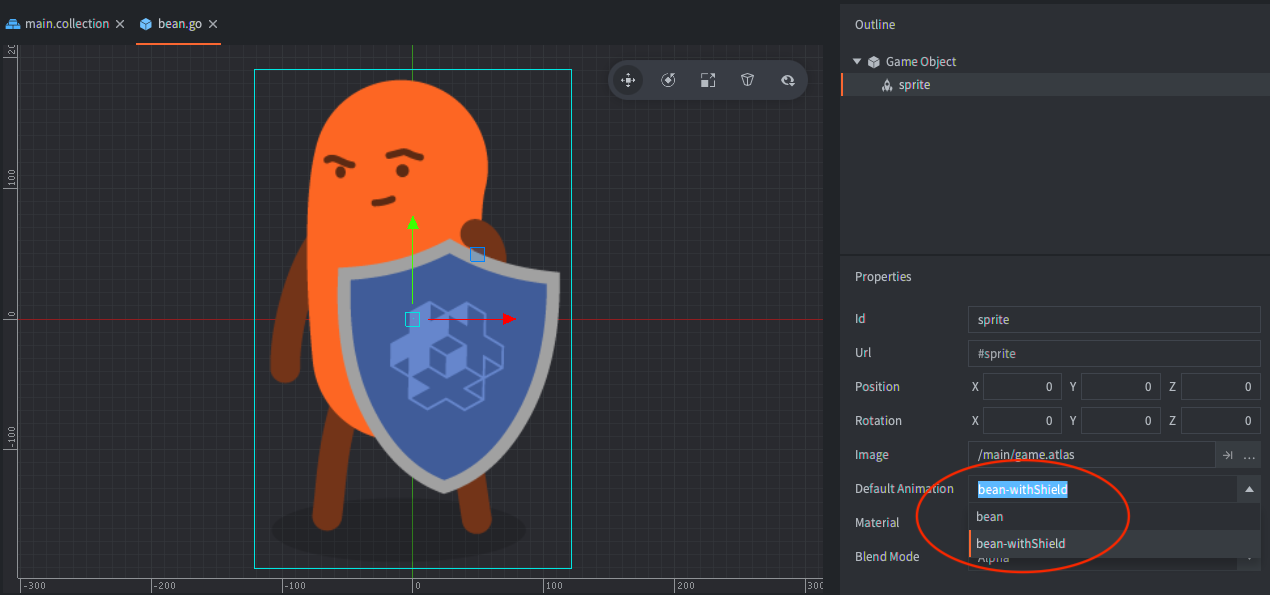The height and width of the screenshot is (595, 1270).
Task: Click the sprite component icon in Outline
Action: 886,85
